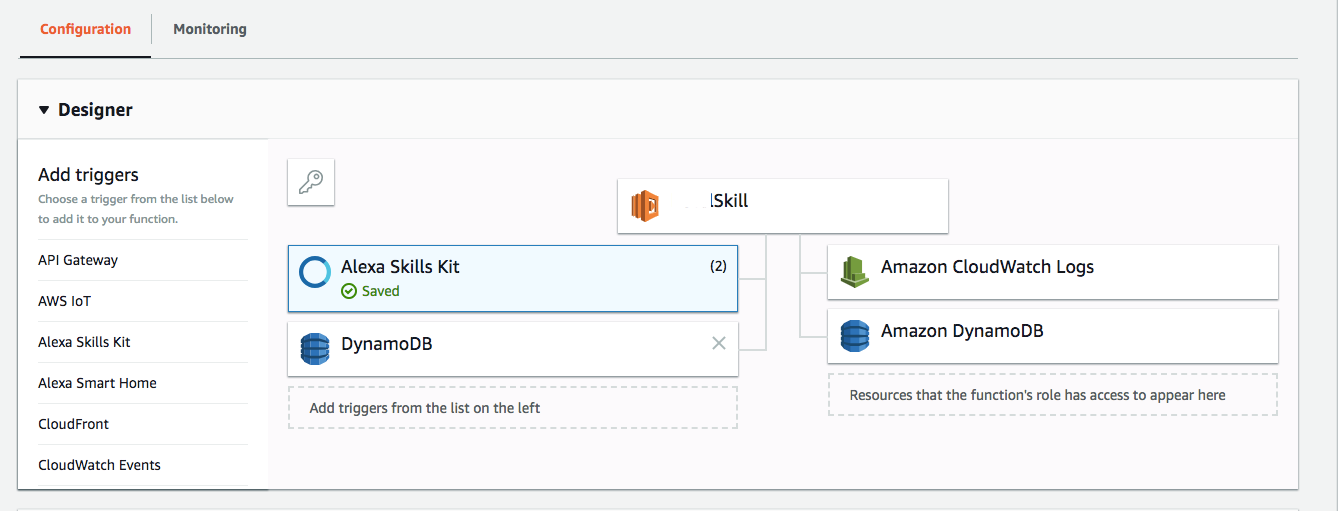Screen dimensions: 1339x511
Task: Click the Alexa Skills Kit ring icon
Action: (x=315, y=272)
